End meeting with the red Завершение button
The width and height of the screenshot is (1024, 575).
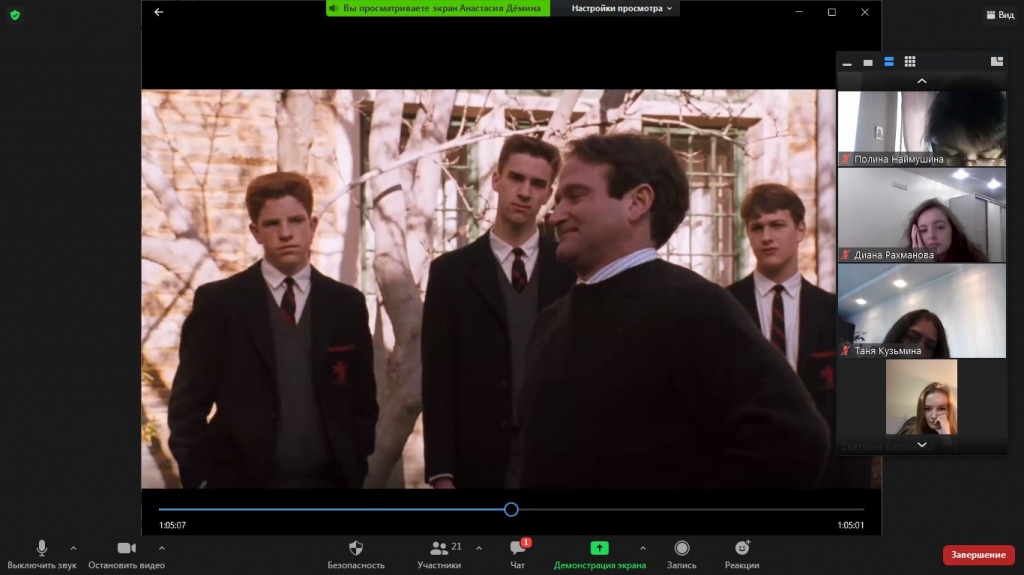pyautogui.click(x=978, y=555)
